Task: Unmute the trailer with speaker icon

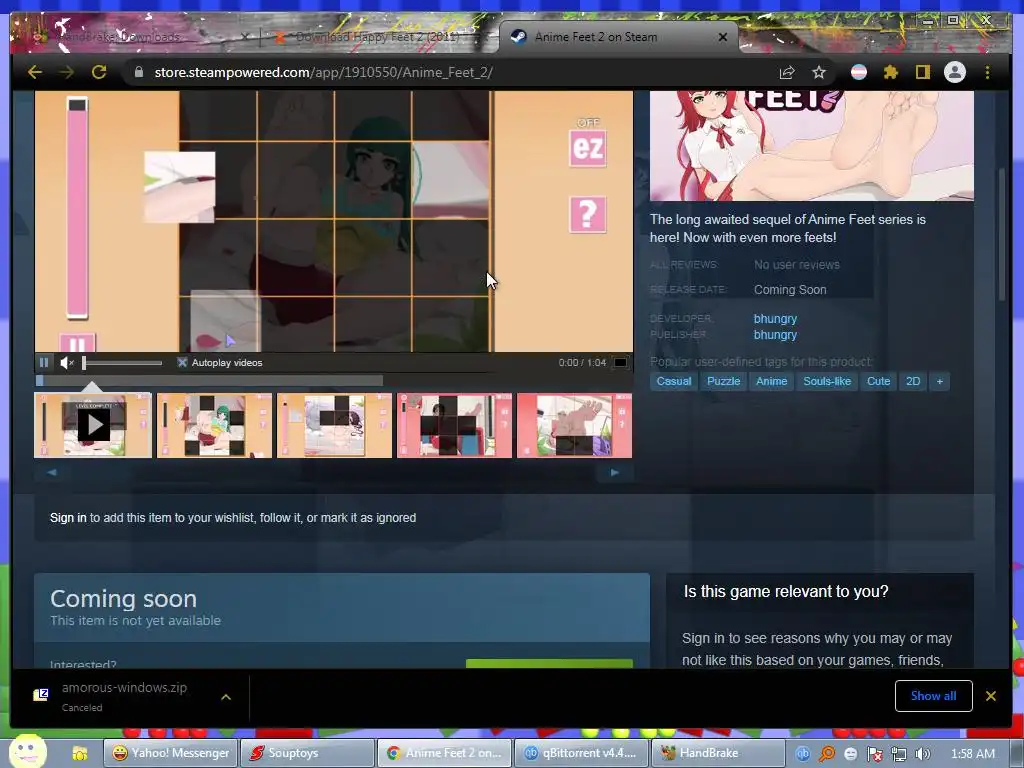Action: point(67,362)
